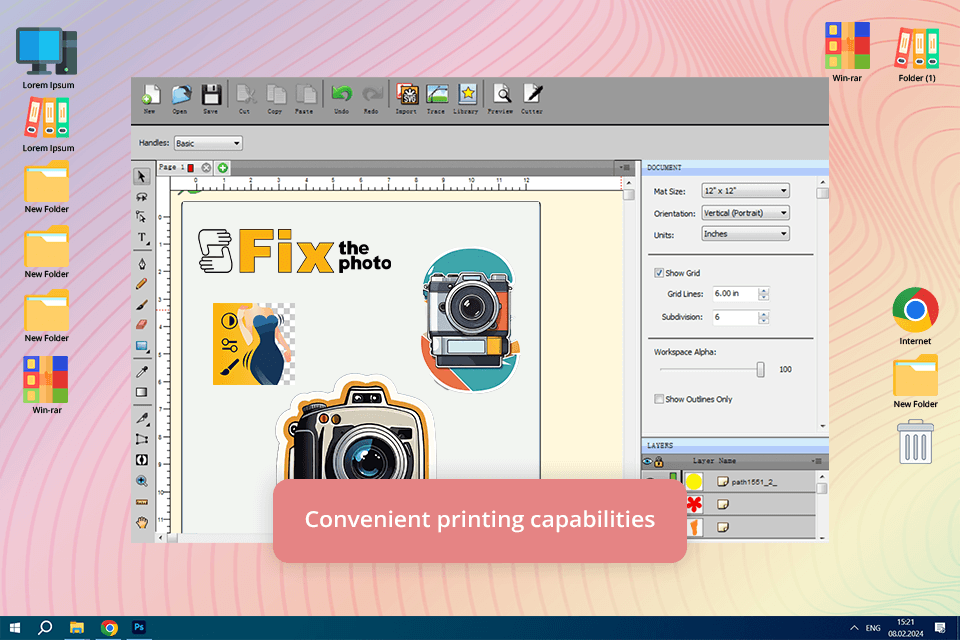This screenshot has height=640, width=960.
Task: Toggle all layers visibility eye icon
Action: coord(647,461)
